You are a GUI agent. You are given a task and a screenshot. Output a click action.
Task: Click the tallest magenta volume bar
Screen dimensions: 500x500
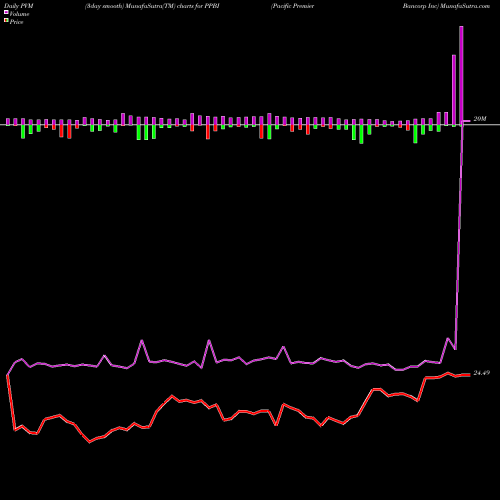pos(461,76)
